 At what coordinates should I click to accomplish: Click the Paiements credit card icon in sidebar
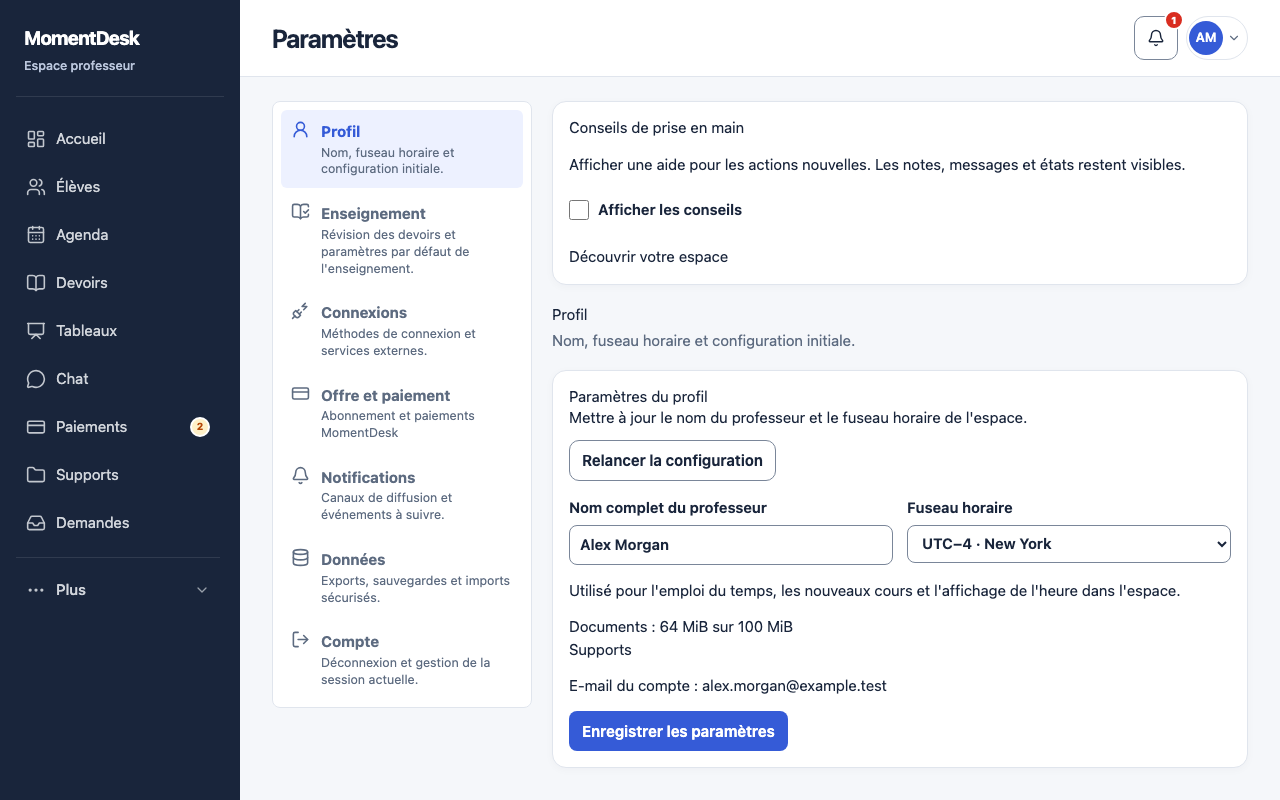pyautogui.click(x=36, y=427)
